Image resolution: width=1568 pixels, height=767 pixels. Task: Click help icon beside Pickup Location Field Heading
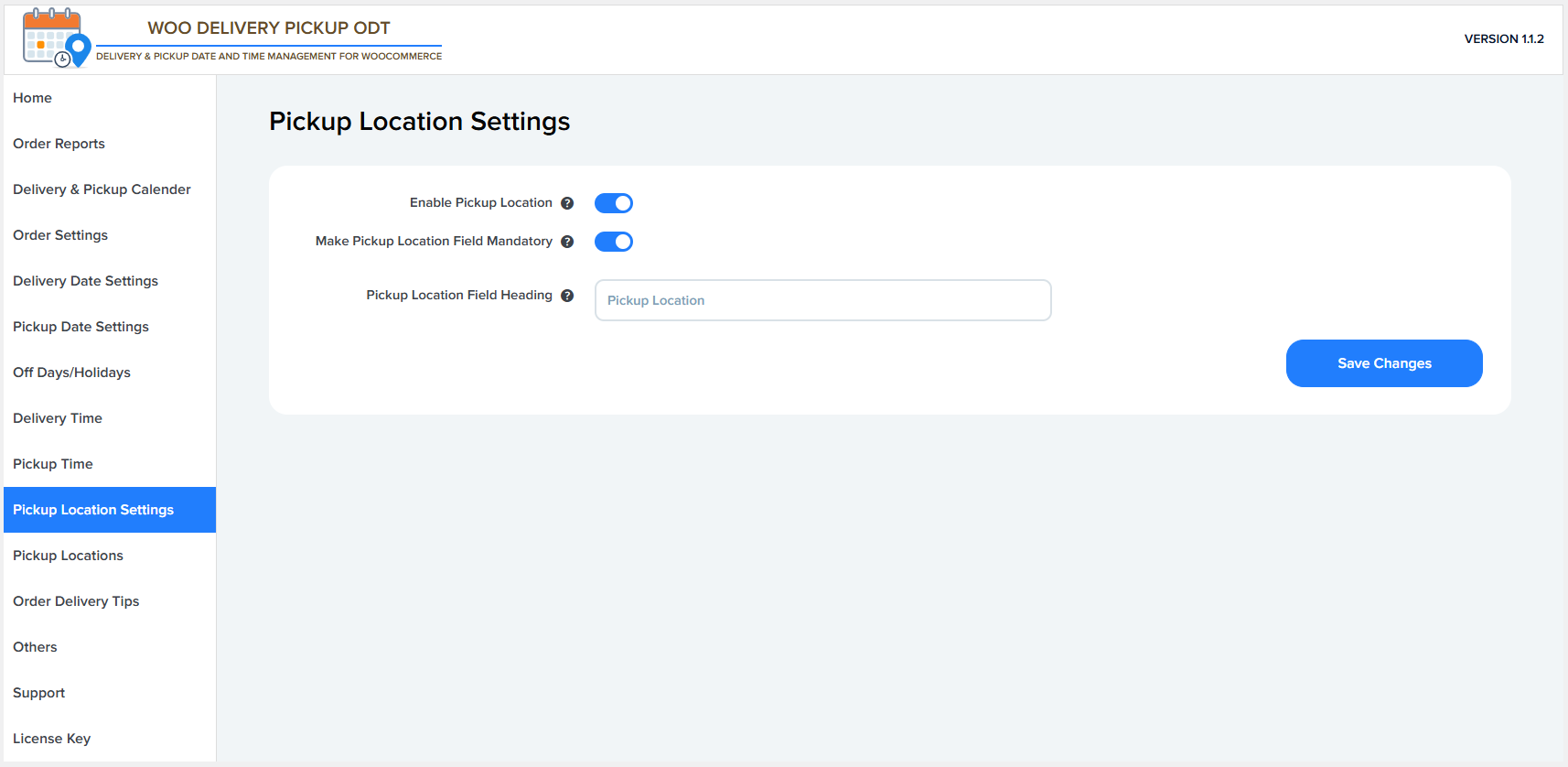[567, 296]
